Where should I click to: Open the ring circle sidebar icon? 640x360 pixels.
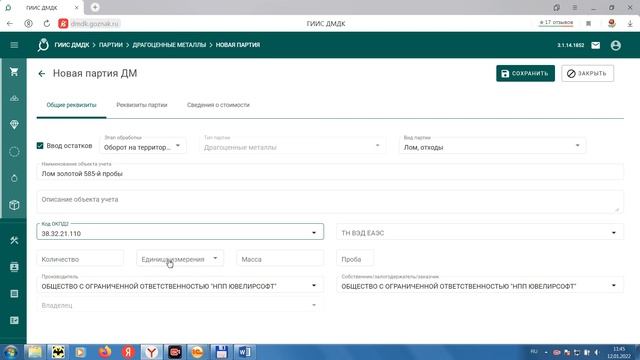click(x=14, y=152)
